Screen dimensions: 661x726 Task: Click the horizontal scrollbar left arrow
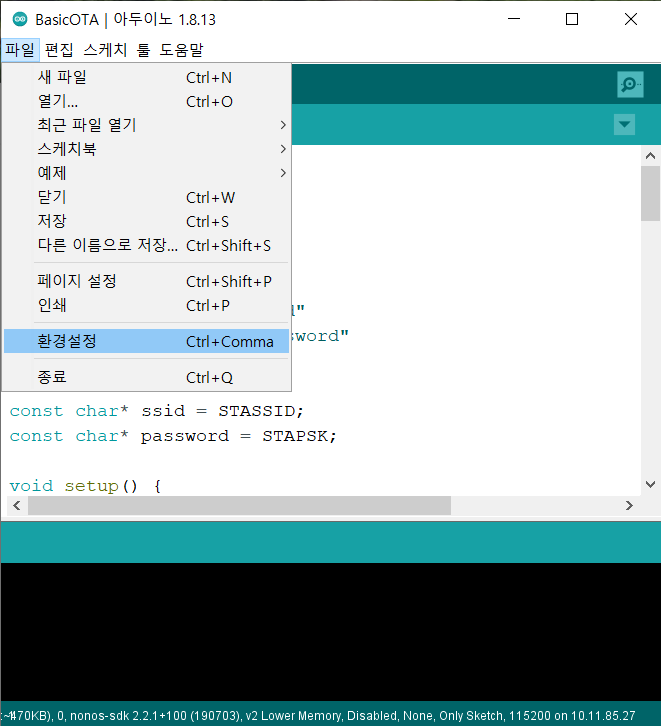tap(17, 505)
